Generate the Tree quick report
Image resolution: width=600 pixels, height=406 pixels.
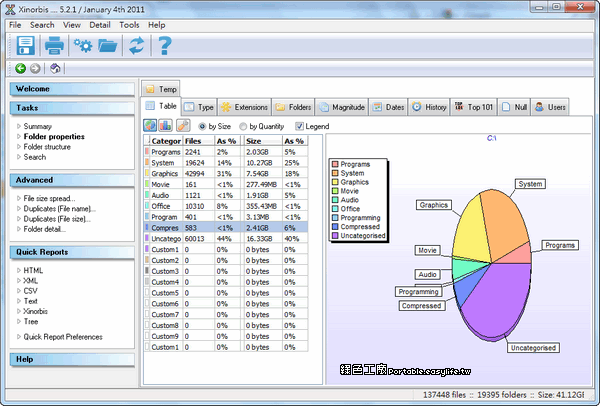[31, 321]
